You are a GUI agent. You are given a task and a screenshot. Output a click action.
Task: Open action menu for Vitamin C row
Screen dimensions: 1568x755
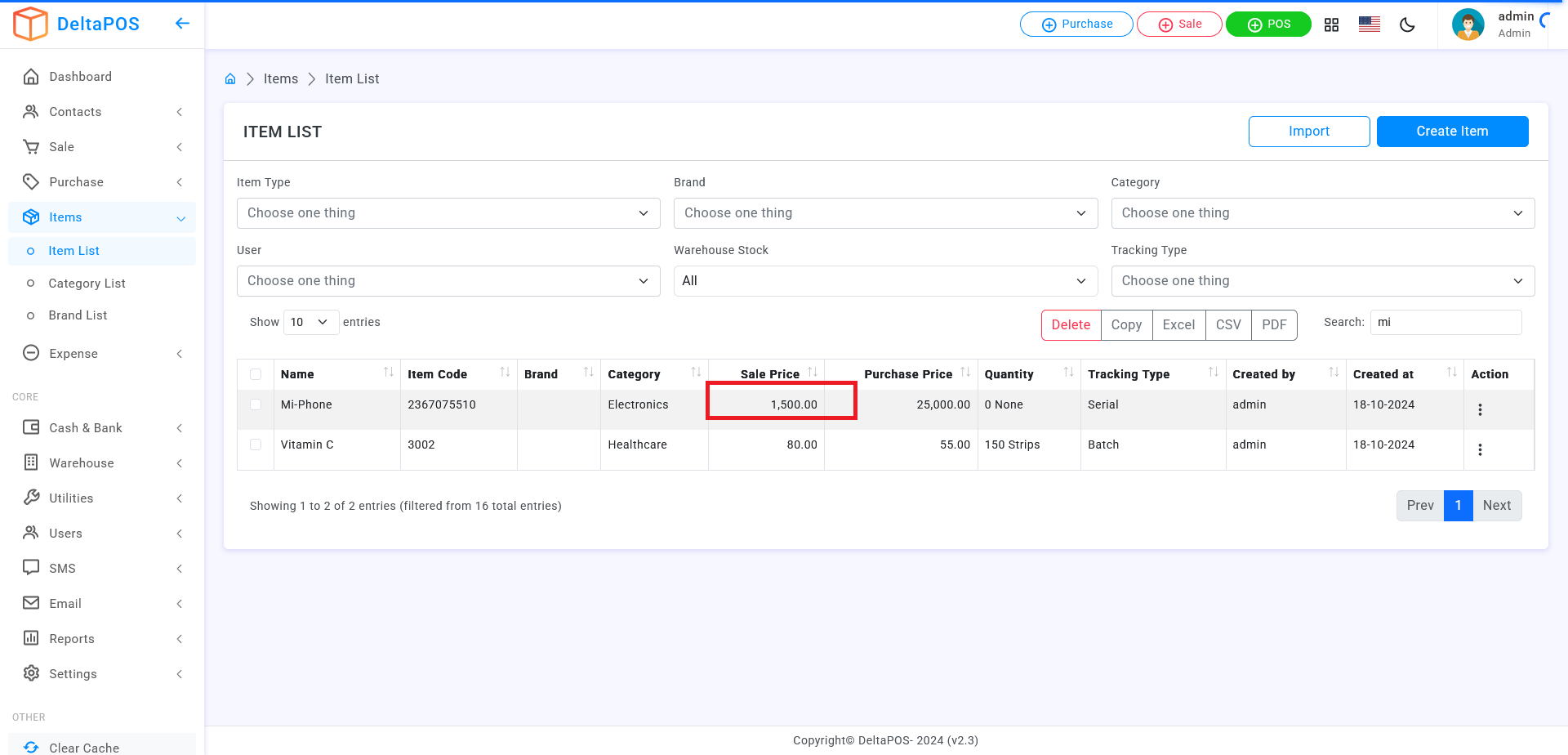pos(1480,449)
